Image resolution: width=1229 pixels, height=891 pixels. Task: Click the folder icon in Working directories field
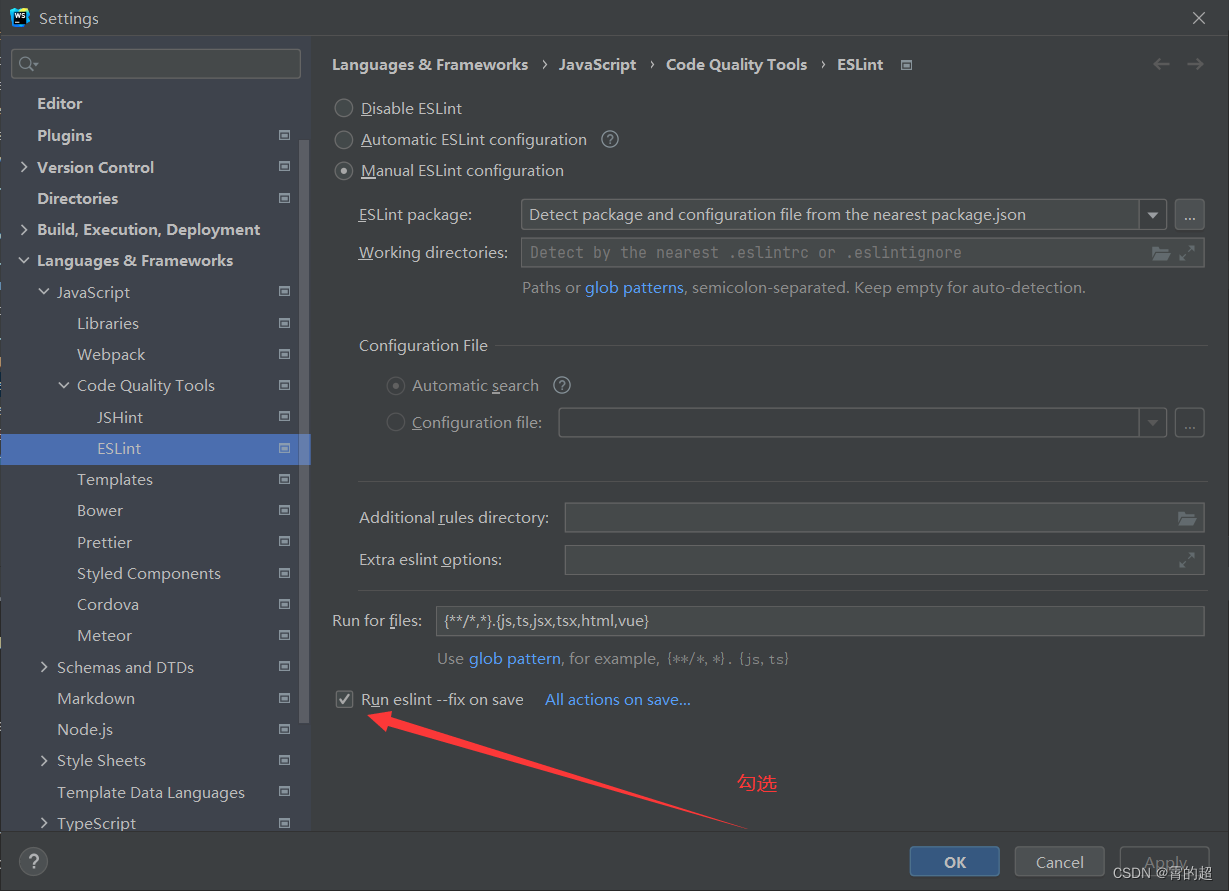[x=1160, y=253]
